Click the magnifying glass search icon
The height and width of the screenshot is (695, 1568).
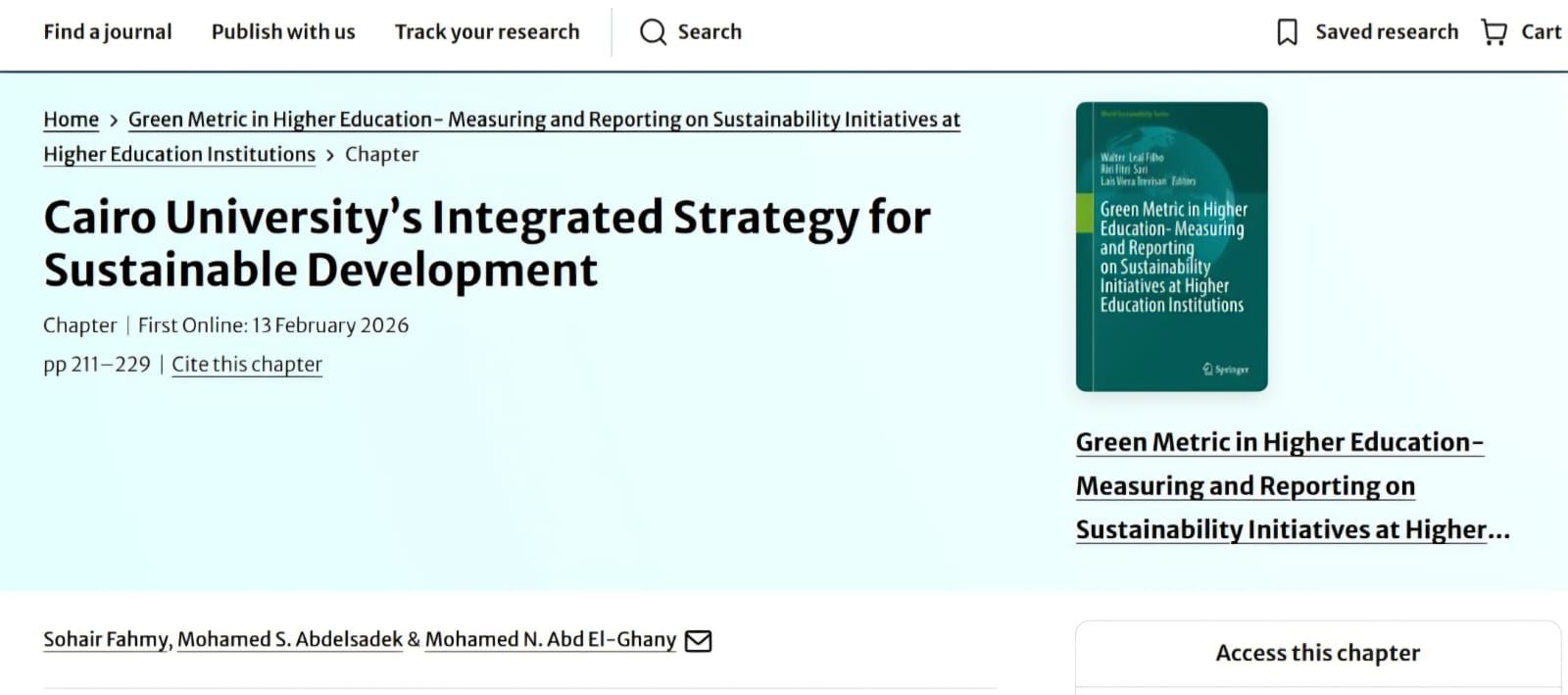tap(653, 32)
